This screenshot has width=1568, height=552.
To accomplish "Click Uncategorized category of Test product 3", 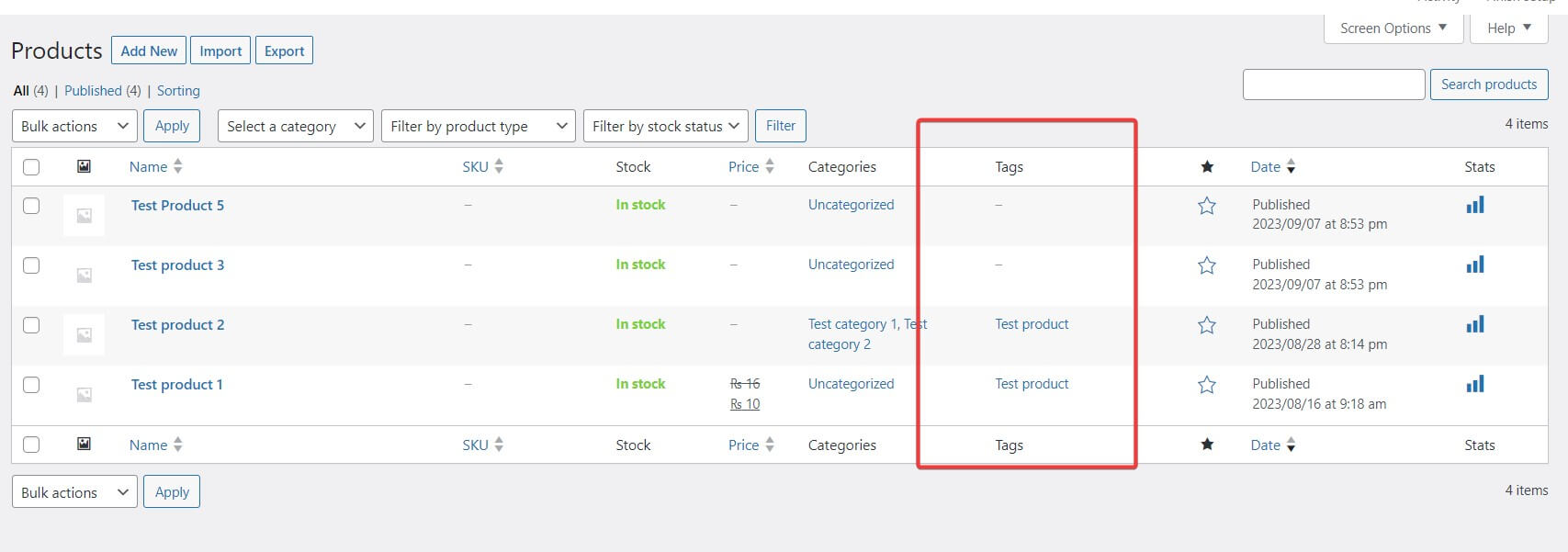I will [x=851, y=265].
